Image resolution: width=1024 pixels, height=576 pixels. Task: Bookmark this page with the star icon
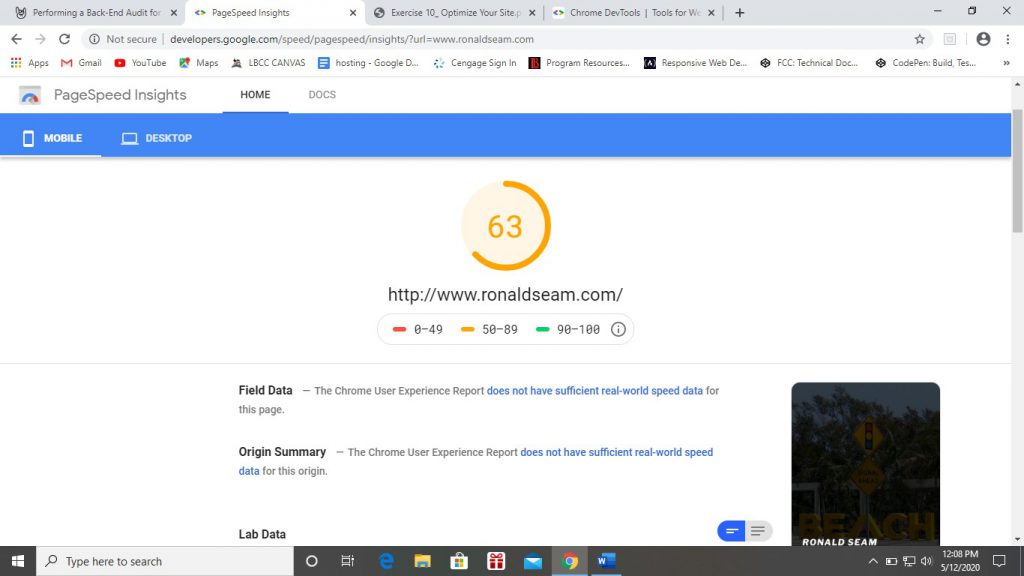pos(919,39)
